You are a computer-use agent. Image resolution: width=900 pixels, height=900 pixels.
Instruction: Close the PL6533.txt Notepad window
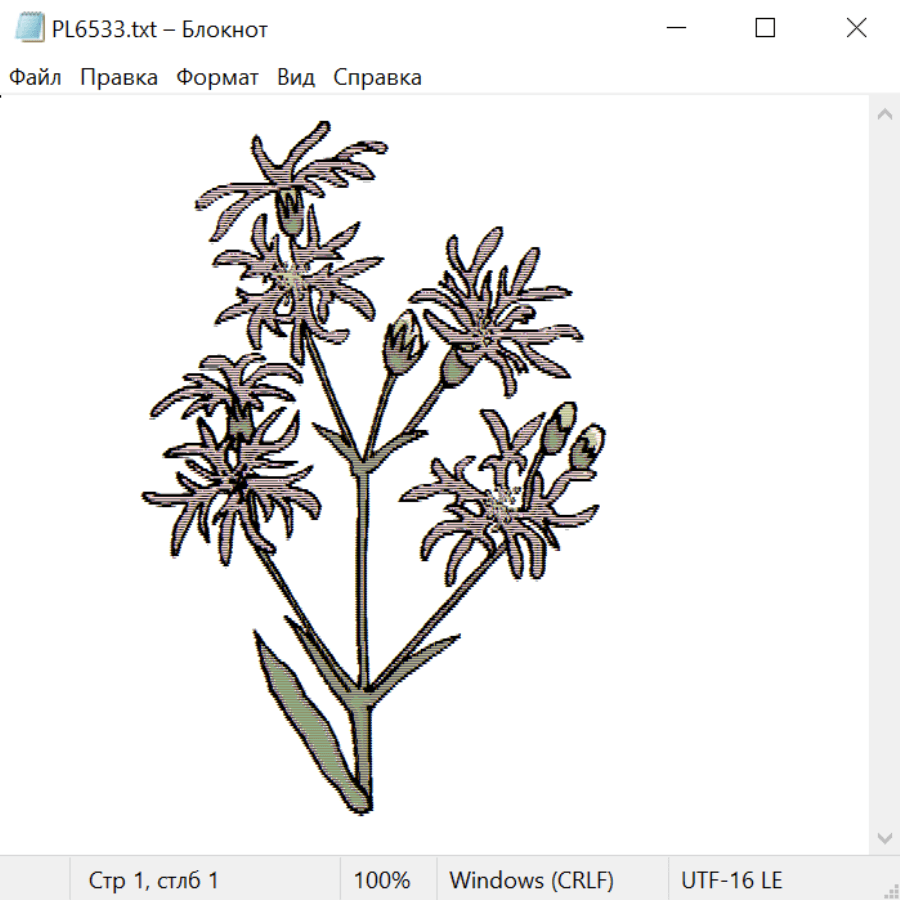click(856, 29)
